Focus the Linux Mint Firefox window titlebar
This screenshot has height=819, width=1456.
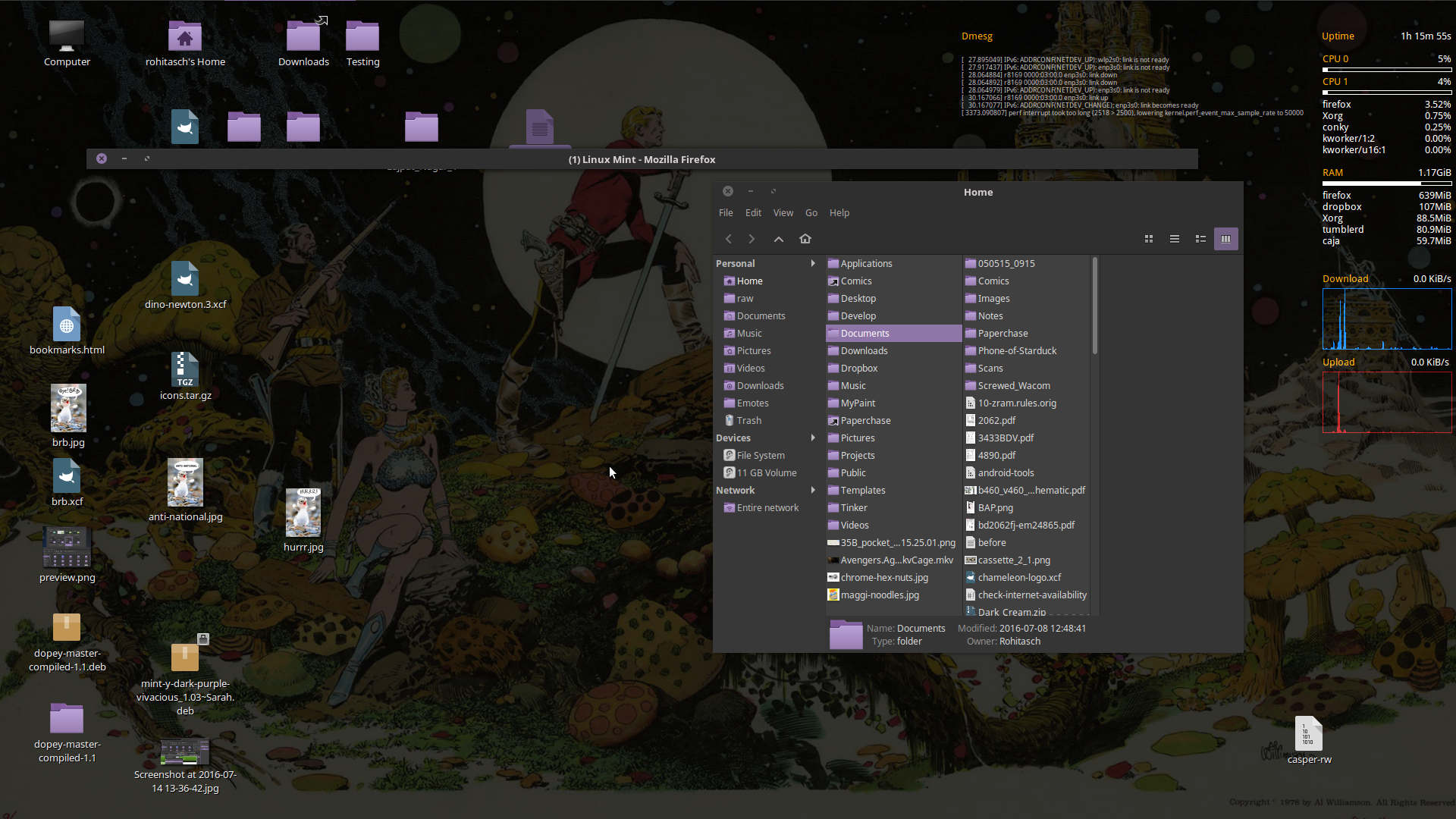(x=642, y=159)
